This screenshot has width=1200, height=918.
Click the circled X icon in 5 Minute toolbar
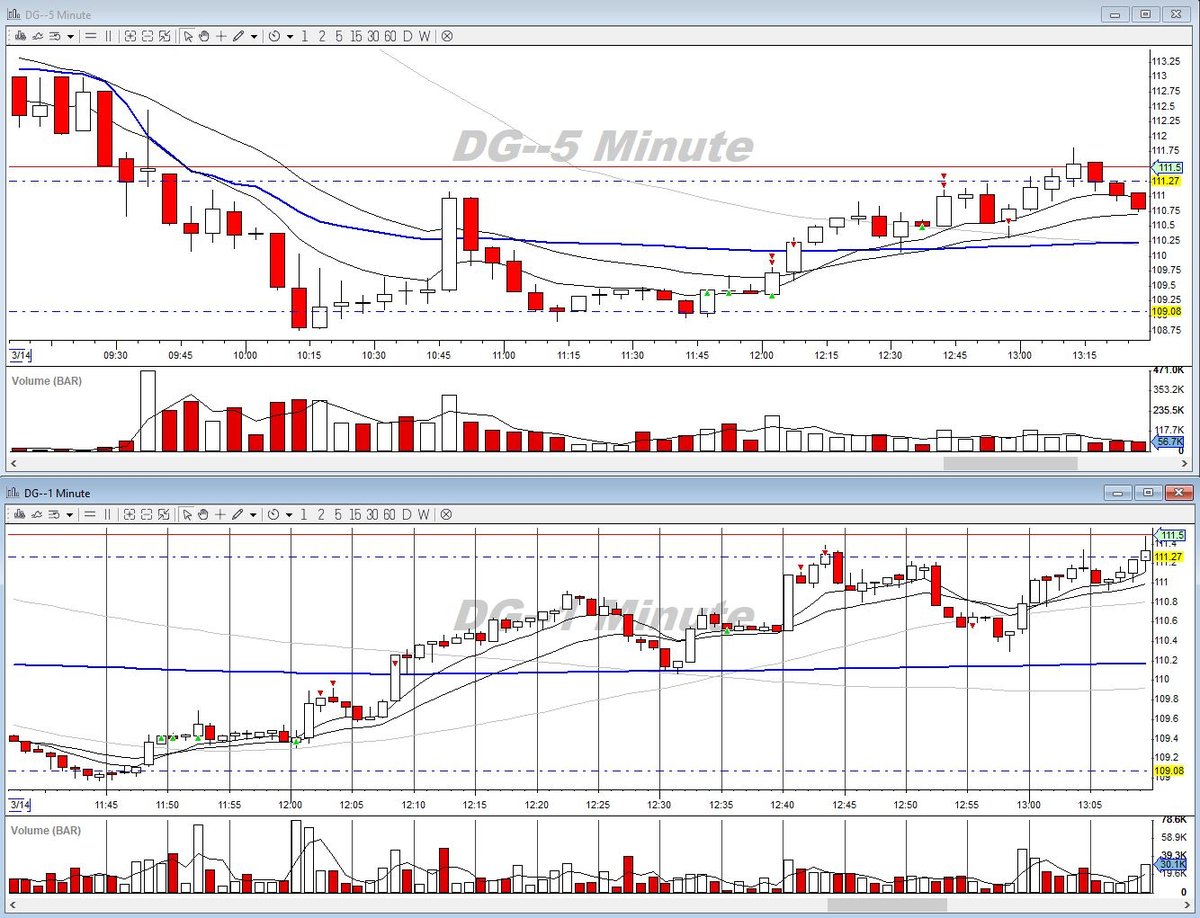tap(447, 36)
